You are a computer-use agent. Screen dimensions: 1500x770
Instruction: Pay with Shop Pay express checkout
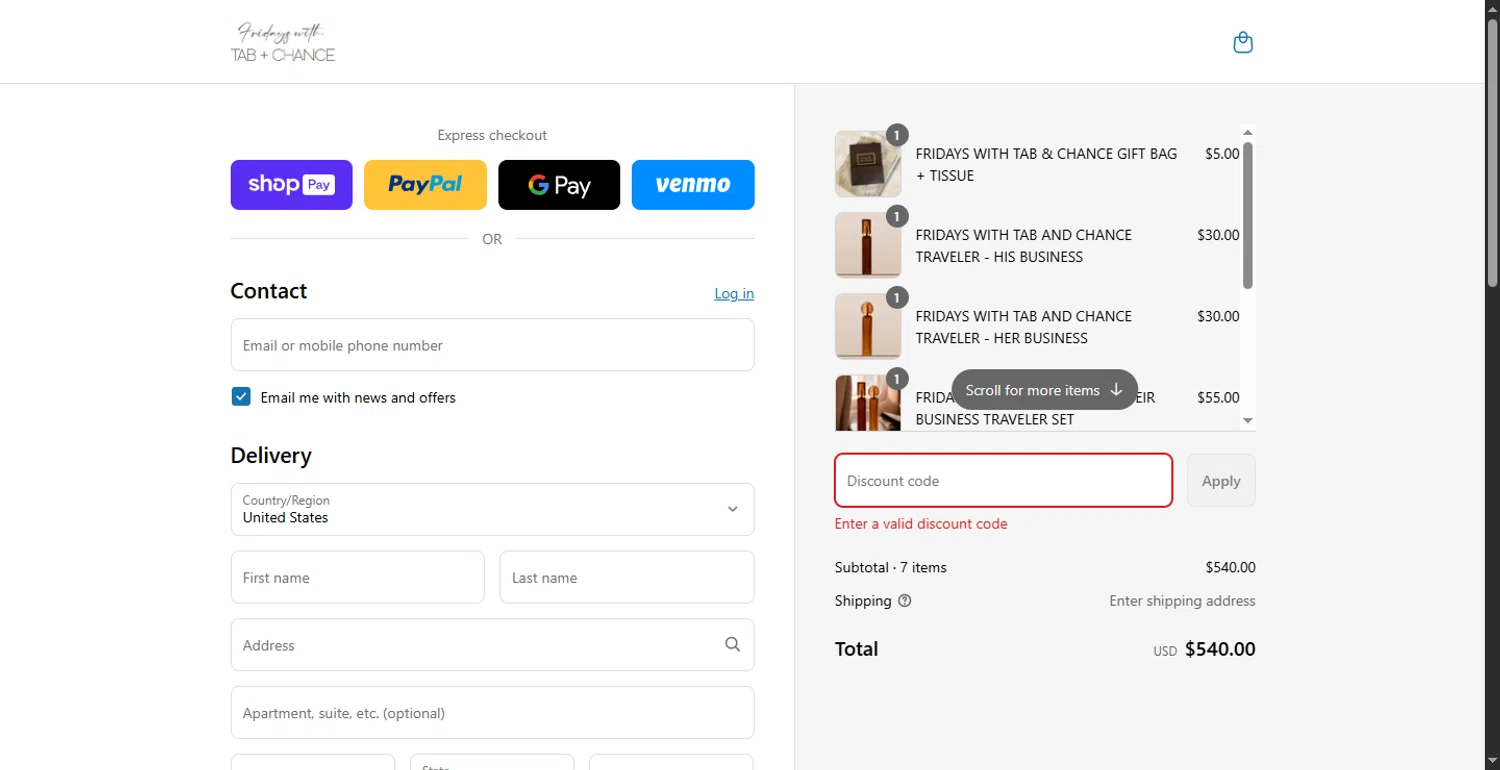pos(291,185)
